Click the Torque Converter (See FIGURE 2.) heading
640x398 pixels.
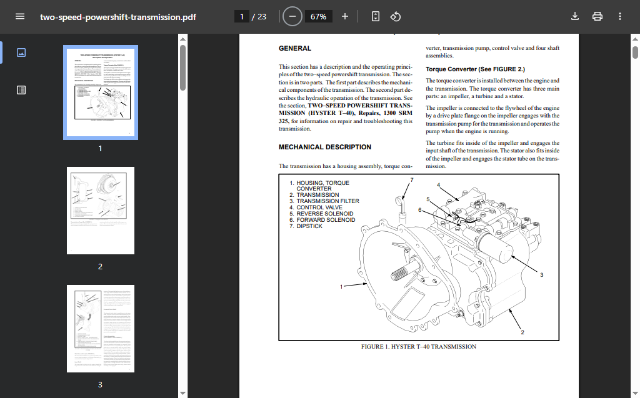[476, 69]
